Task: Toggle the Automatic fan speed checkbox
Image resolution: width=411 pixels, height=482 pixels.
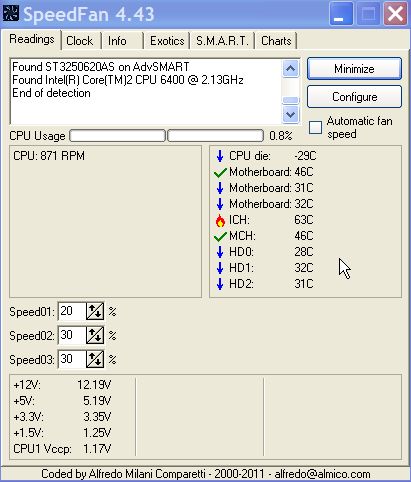Action: click(315, 127)
